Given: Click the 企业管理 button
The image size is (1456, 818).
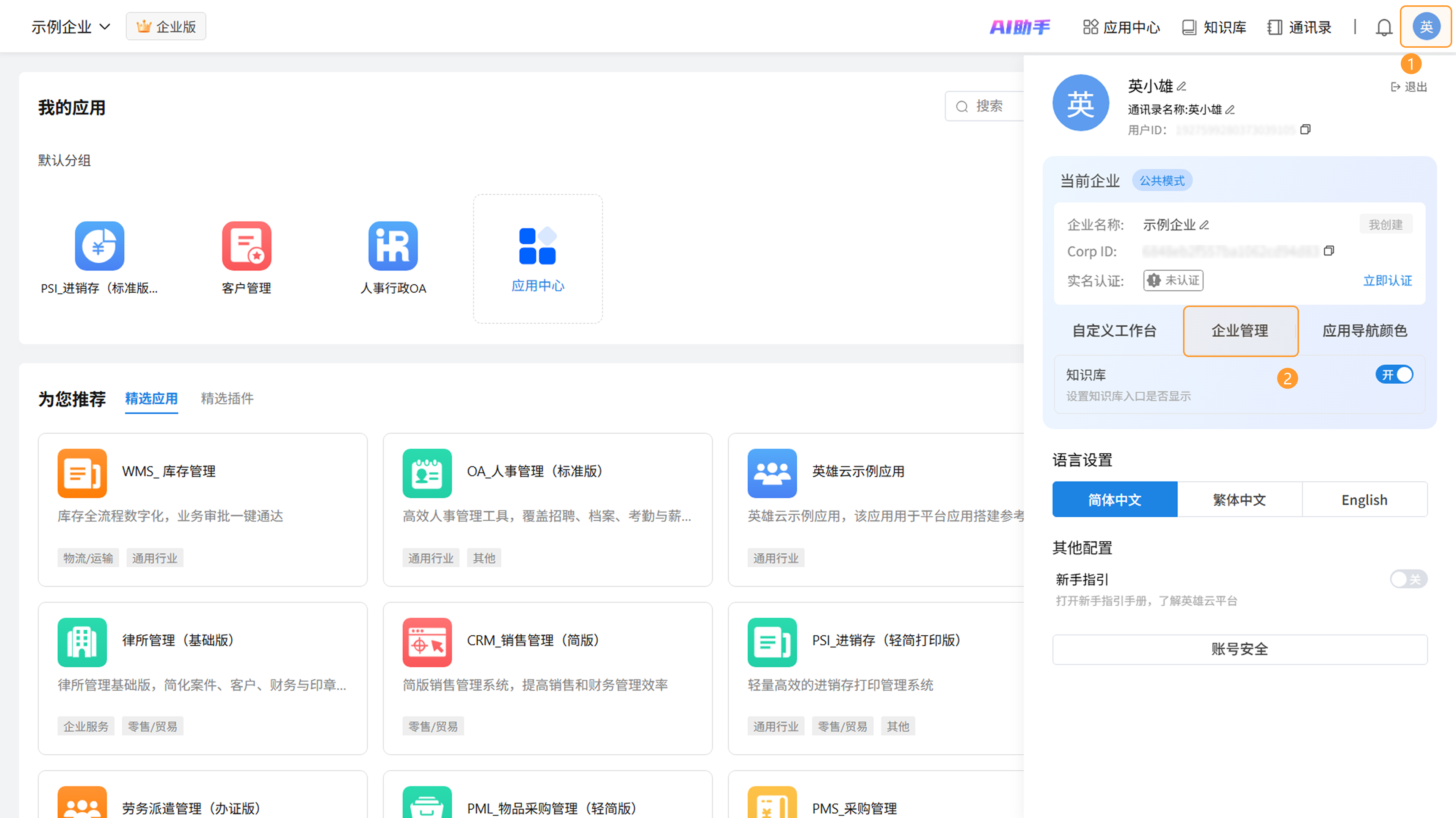Looking at the screenshot, I should [x=1240, y=331].
